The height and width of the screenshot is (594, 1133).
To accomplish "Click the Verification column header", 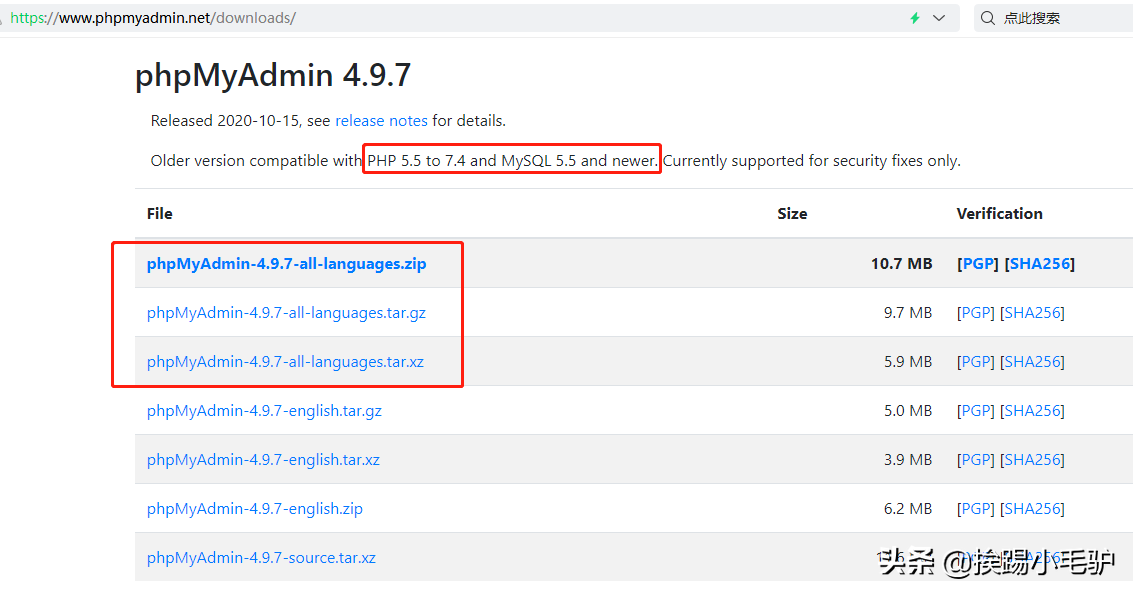I will (999, 214).
